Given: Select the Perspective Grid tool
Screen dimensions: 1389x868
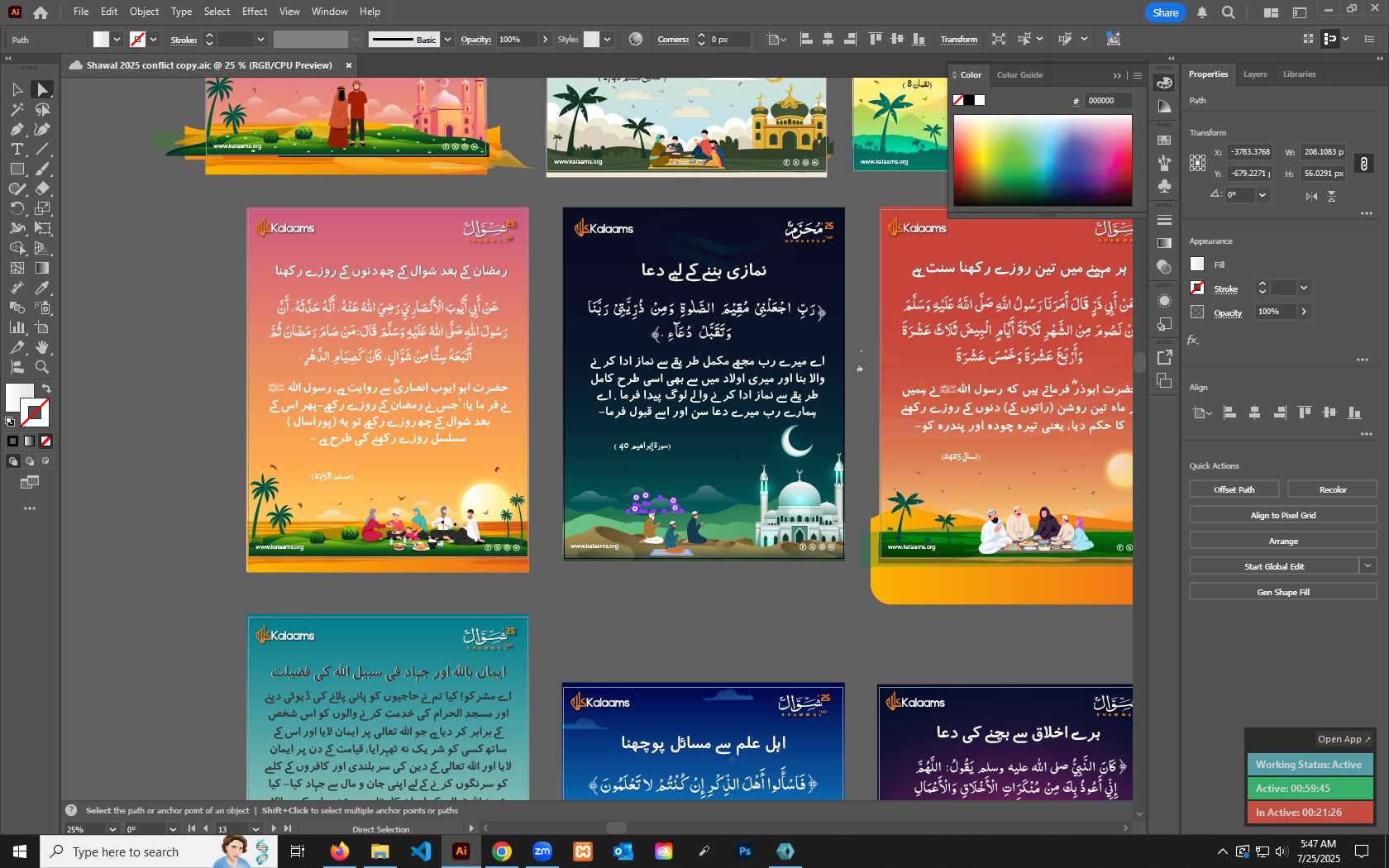Looking at the screenshot, I should 42,248.
